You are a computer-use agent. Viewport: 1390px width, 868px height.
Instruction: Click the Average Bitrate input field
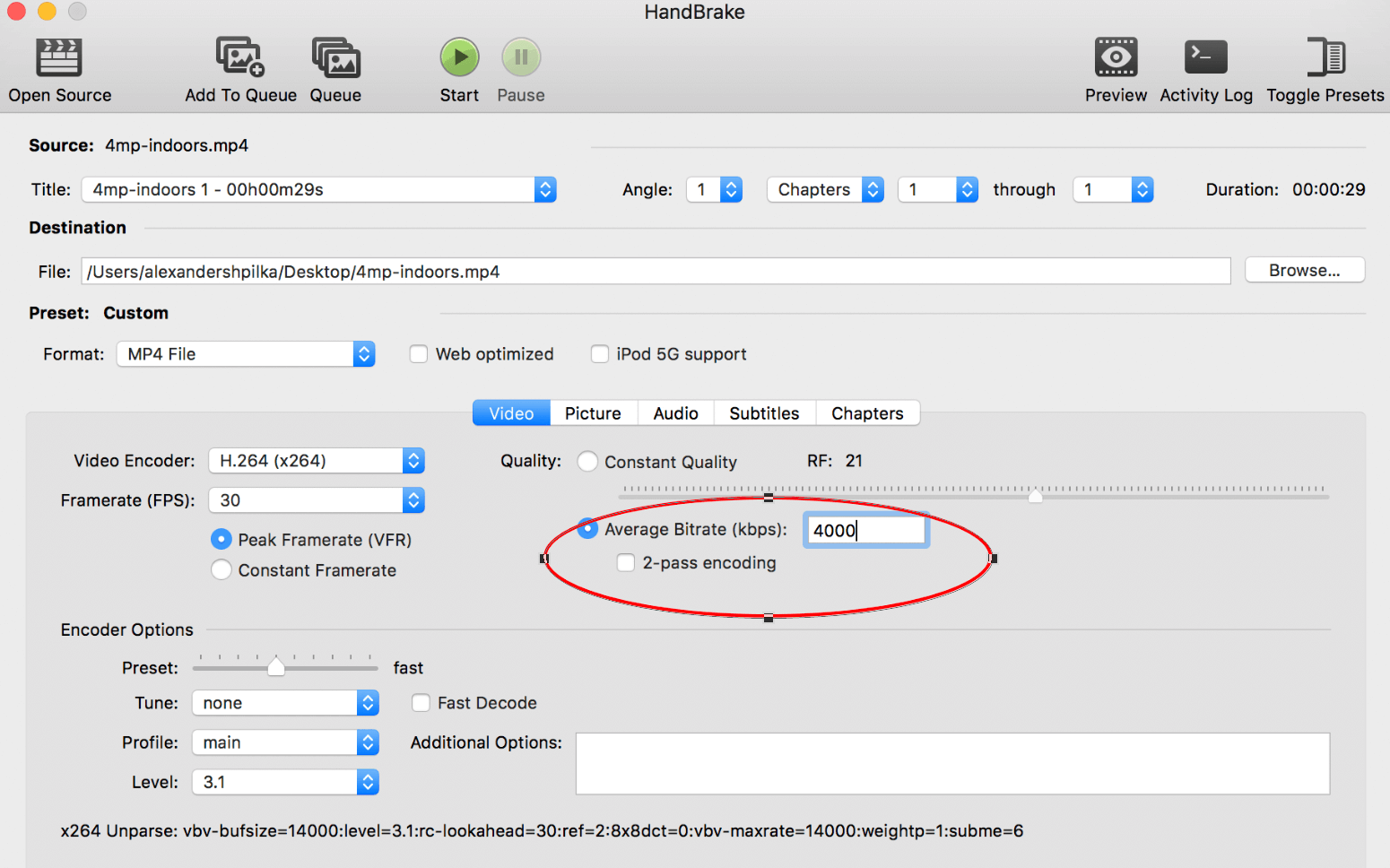pyautogui.click(x=865, y=530)
